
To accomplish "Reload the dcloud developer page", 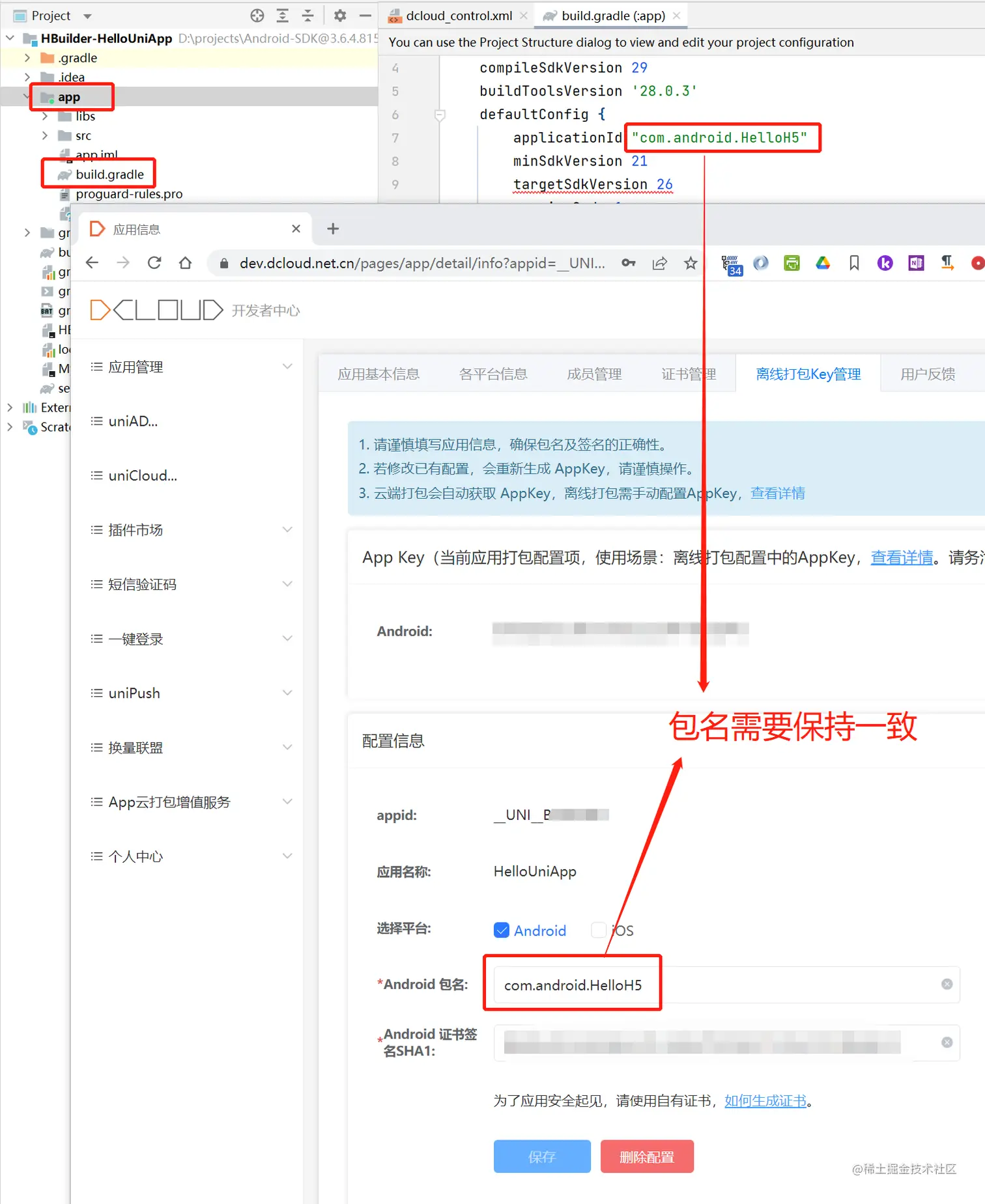I will (154, 262).
